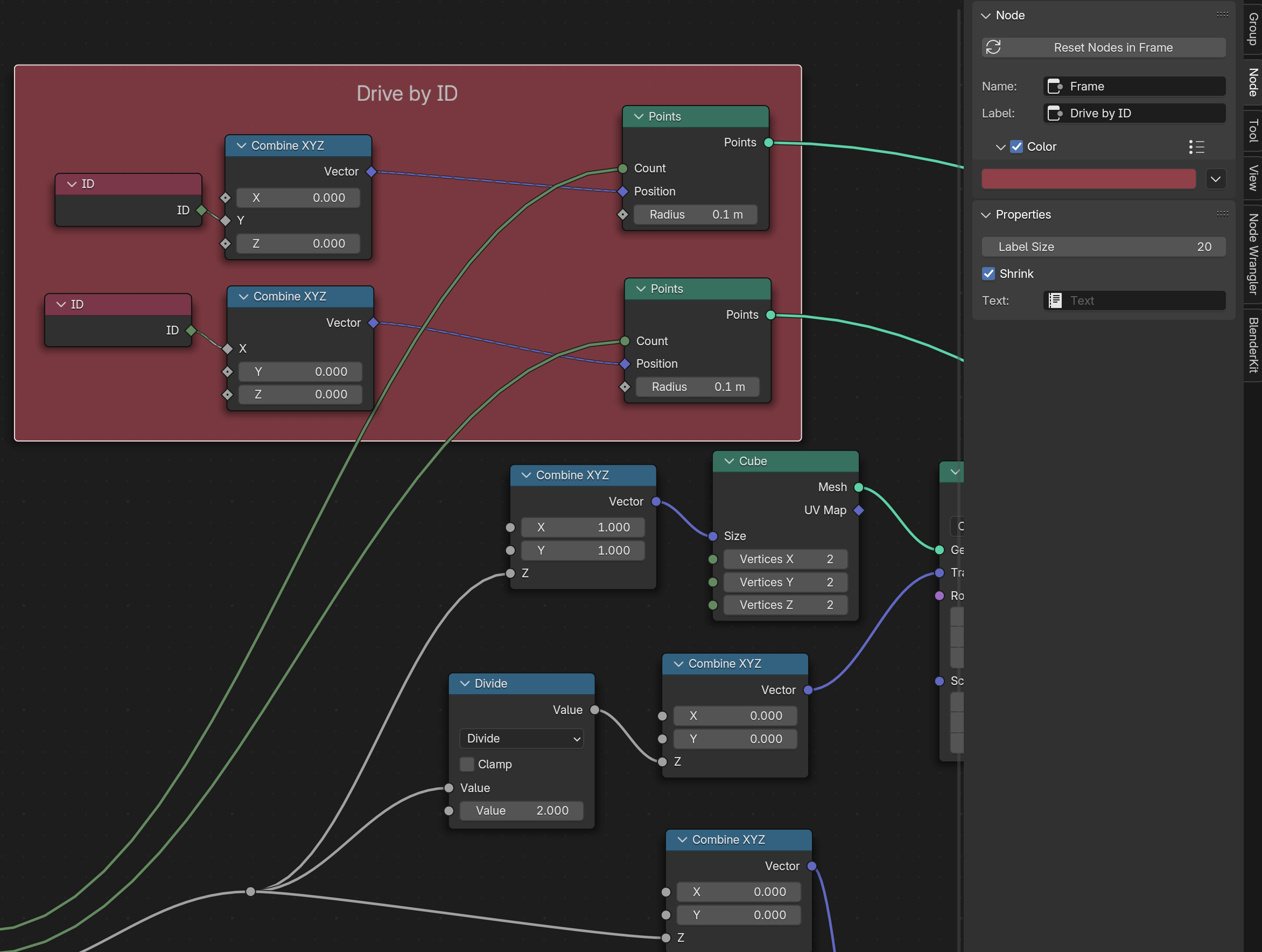Click the Cube node's UV Map output socket

coord(859,510)
